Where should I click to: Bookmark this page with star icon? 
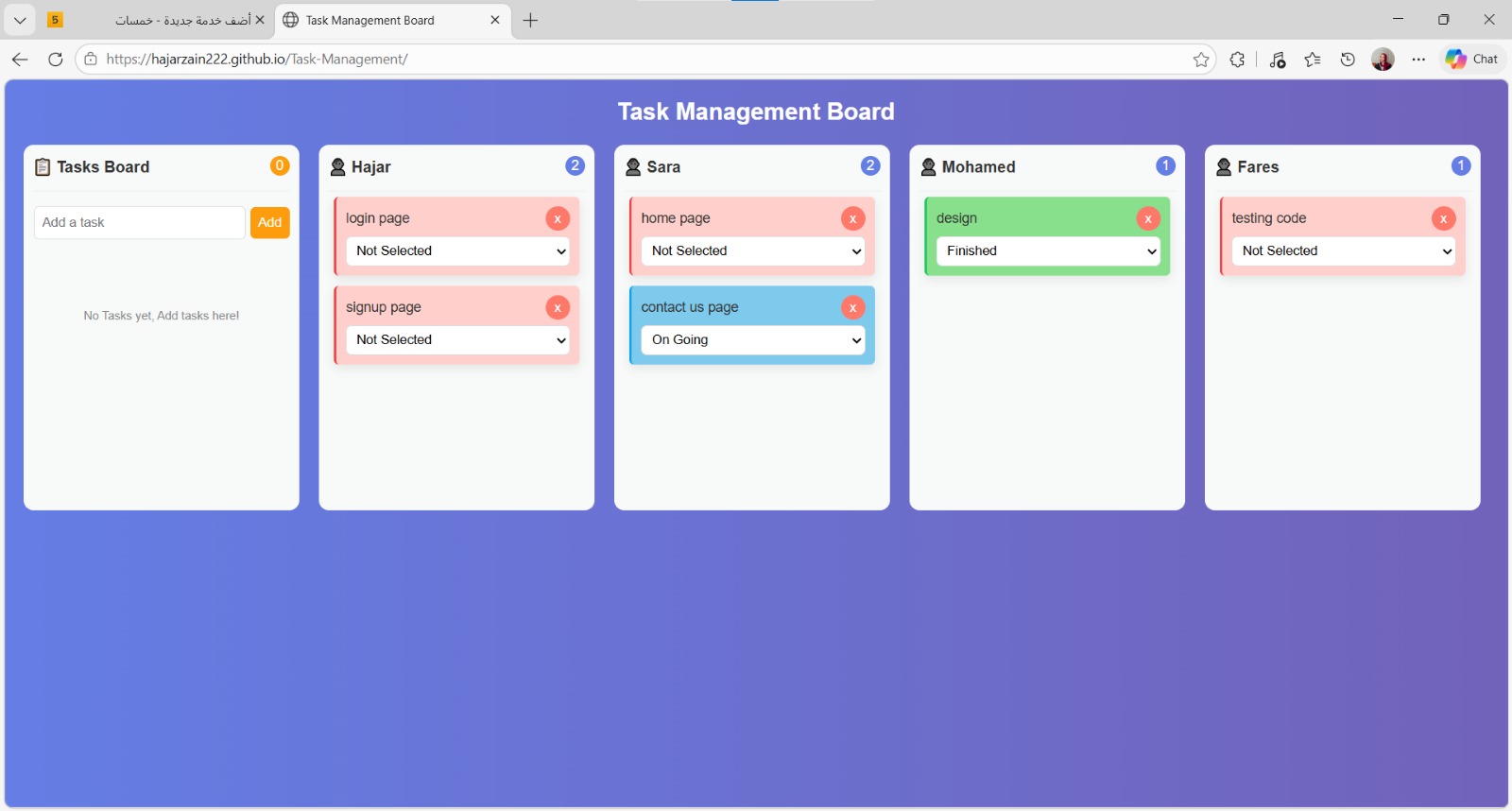[x=1201, y=60]
